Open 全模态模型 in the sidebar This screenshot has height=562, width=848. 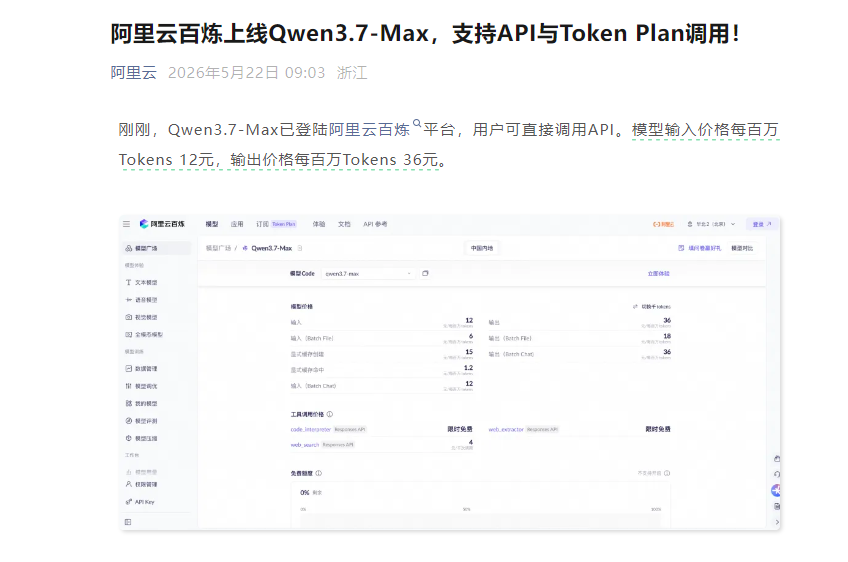[x=144, y=334]
